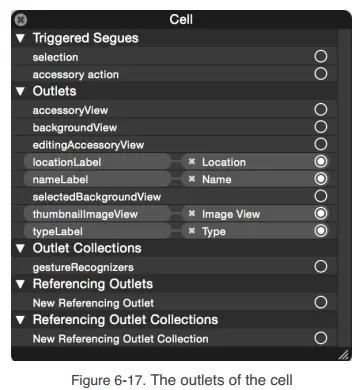Click the resize grip at panel corner
361x390 pixels.
coord(344,355)
